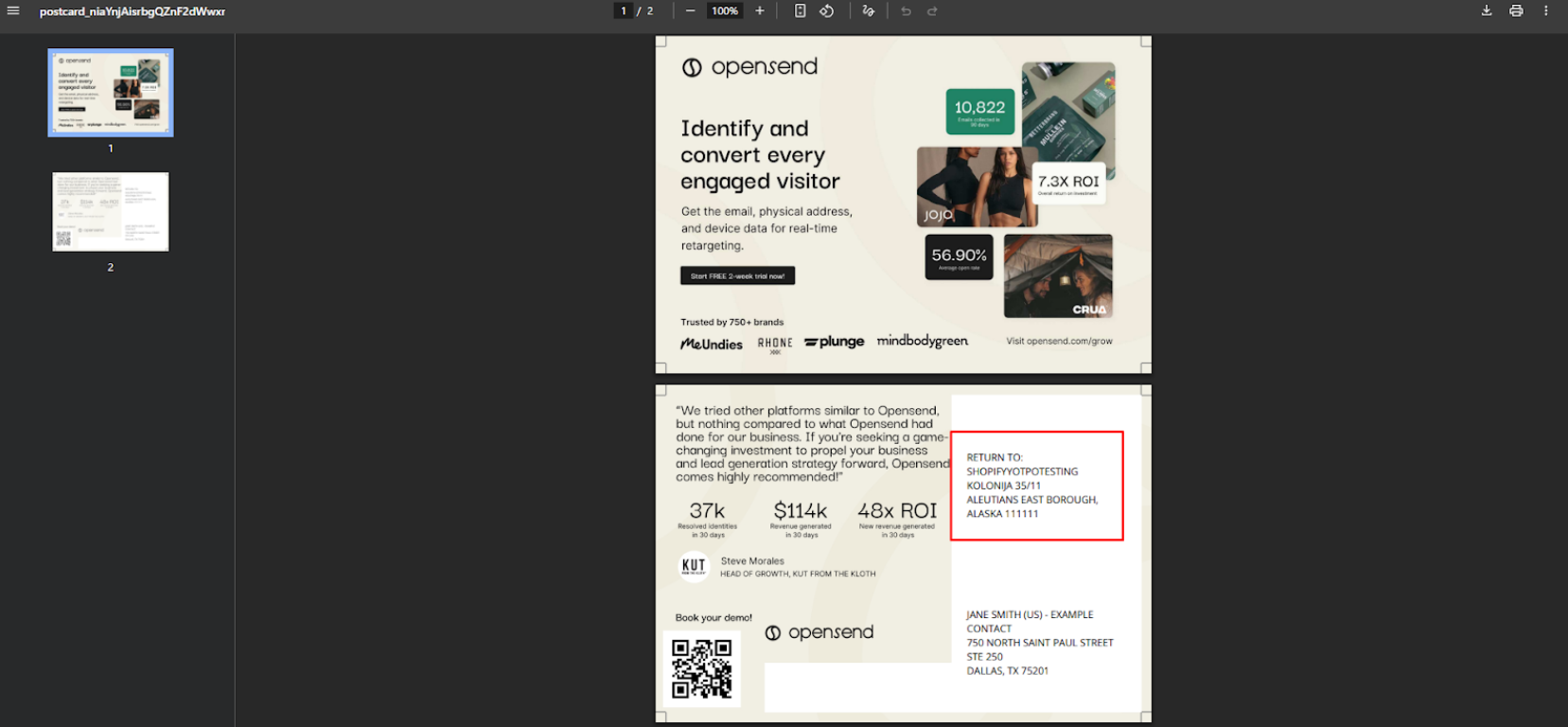This screenshot has height=727, width=1568.
Task: Click the file name postcard_niaYnjAisrbgQZnF2dWwxr
Action: tap(132, 11)
